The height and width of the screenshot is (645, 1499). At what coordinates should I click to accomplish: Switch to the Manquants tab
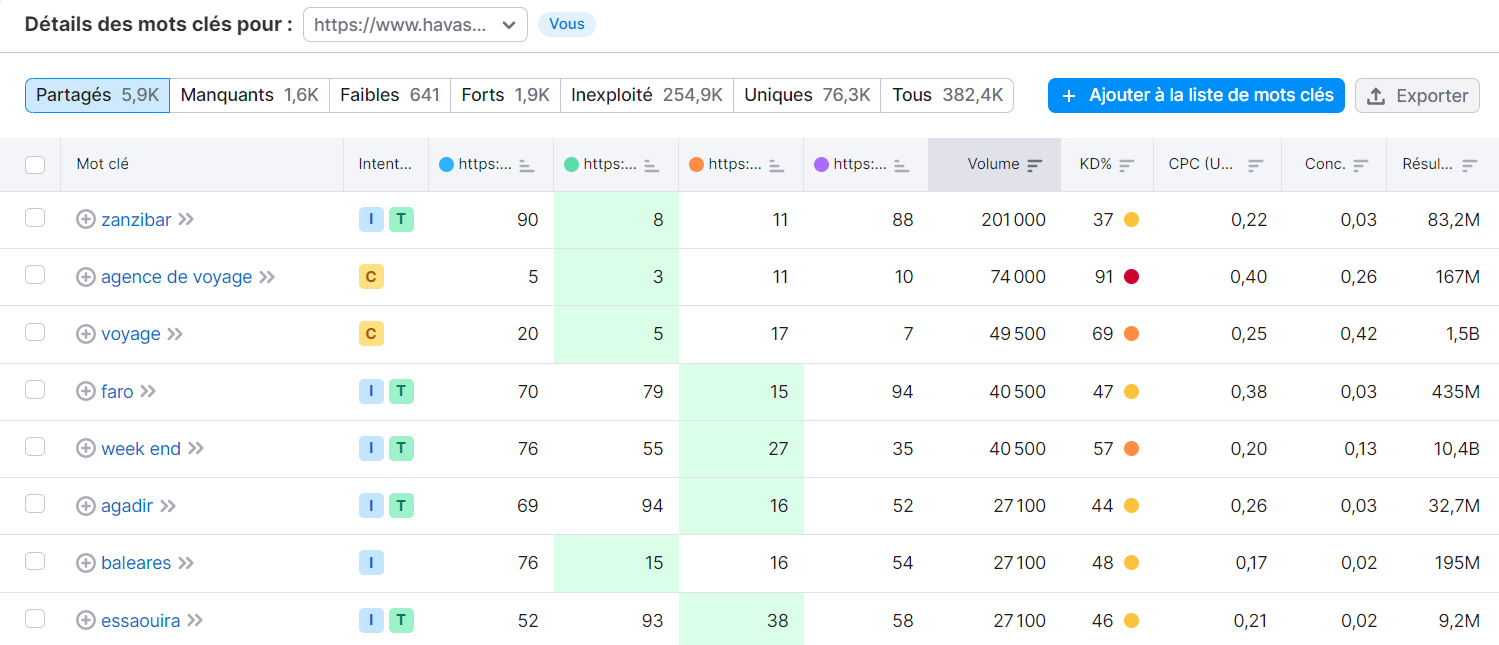(249, 95)
